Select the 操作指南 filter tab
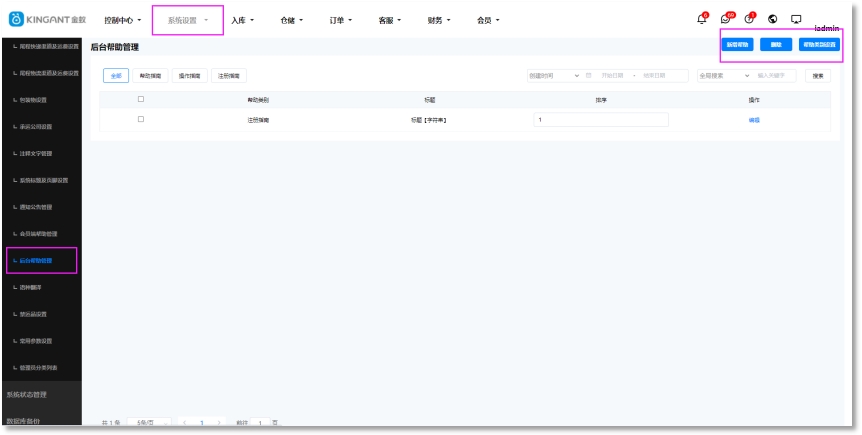The width and height of the screenshot is (862, 435). [x=190, y=76]
